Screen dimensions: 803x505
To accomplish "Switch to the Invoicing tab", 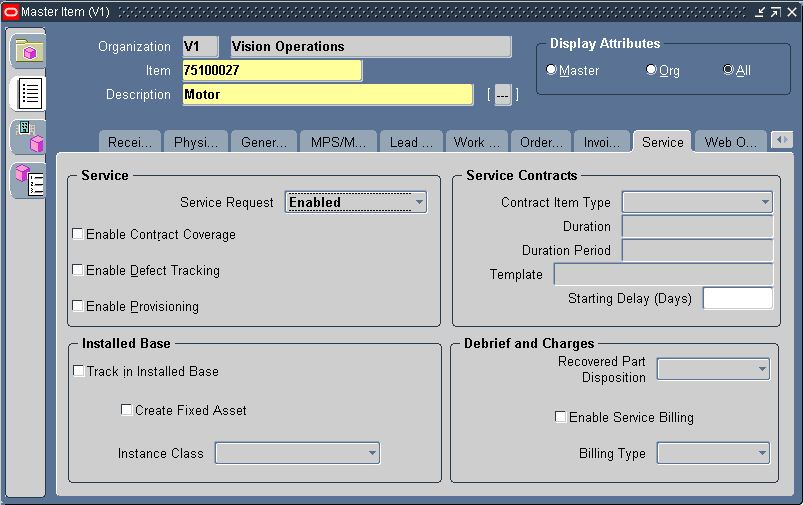I will pyautogui.click(x=602, y=142).
